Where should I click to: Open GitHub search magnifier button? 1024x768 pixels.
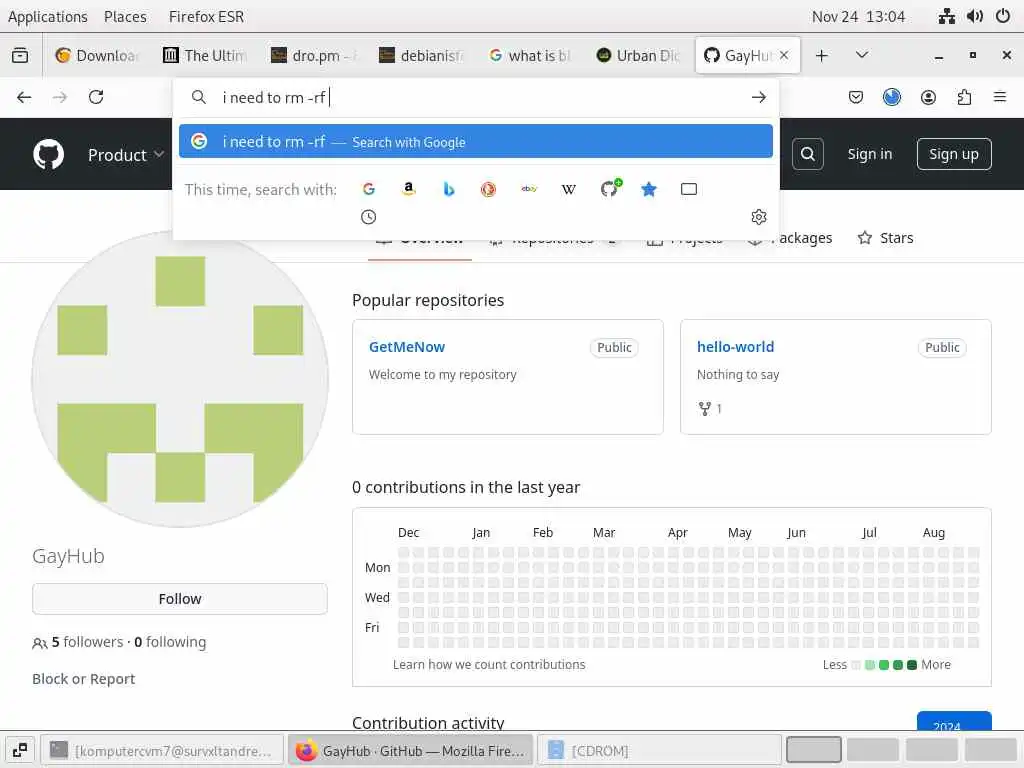pyautogui.click(x=808, y=154)
